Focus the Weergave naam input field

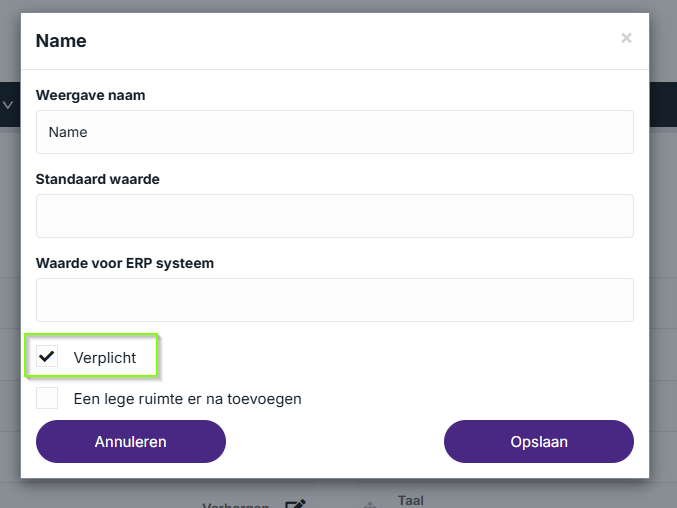tap(335, 132)
